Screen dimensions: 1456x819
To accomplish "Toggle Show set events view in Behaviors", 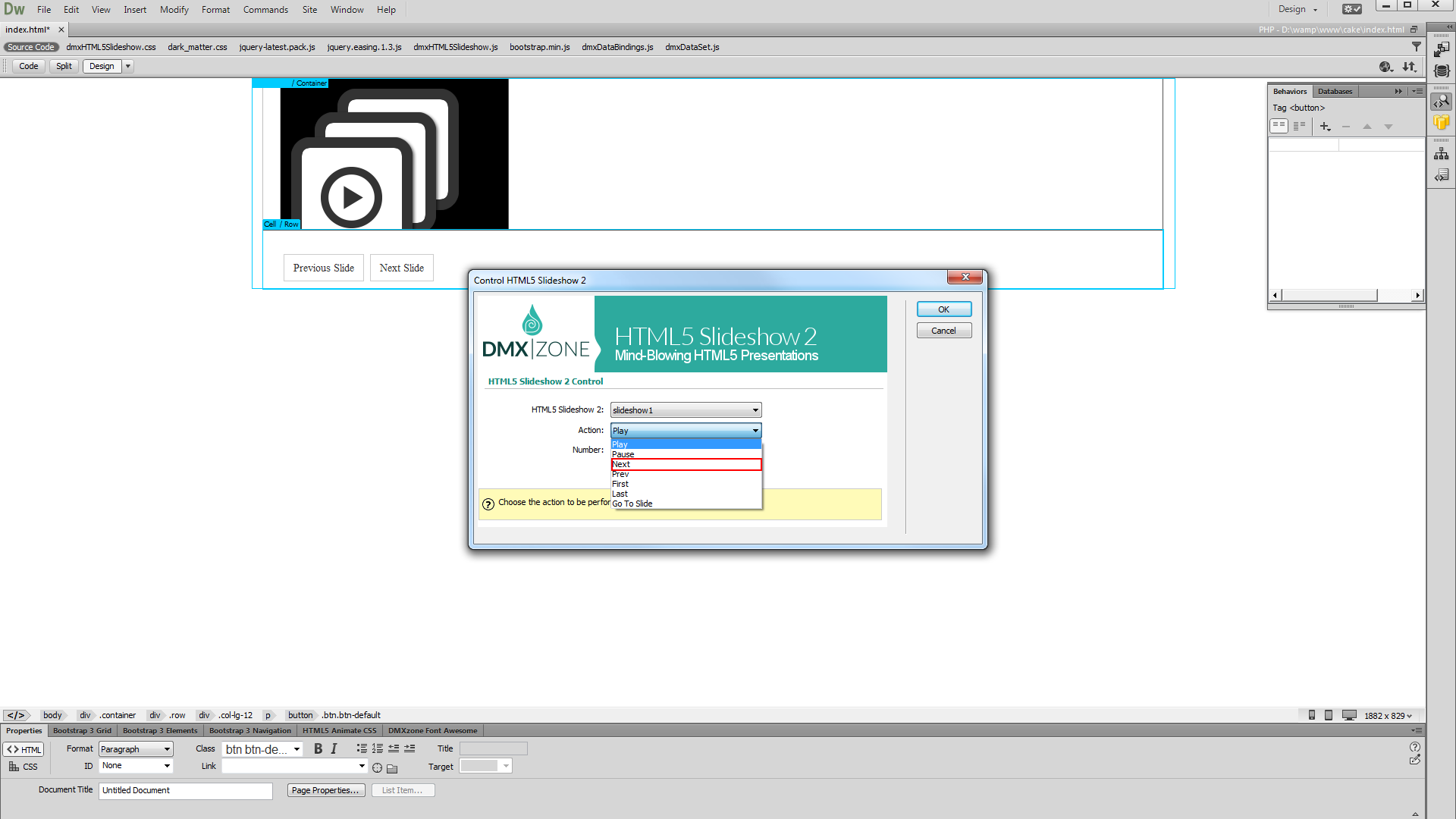I will (1279, 126).
